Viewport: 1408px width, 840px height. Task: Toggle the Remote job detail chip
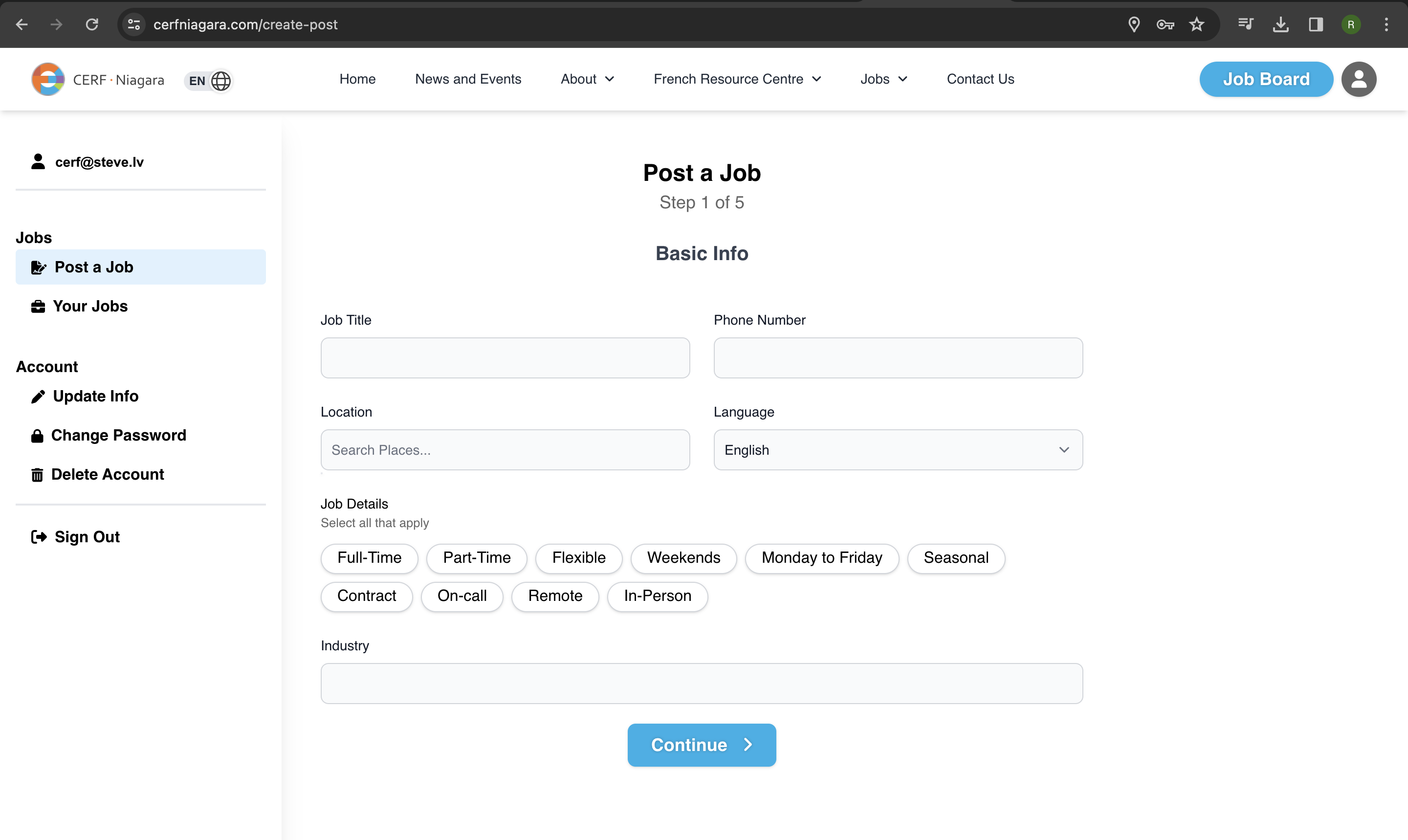tap(554, 596)
